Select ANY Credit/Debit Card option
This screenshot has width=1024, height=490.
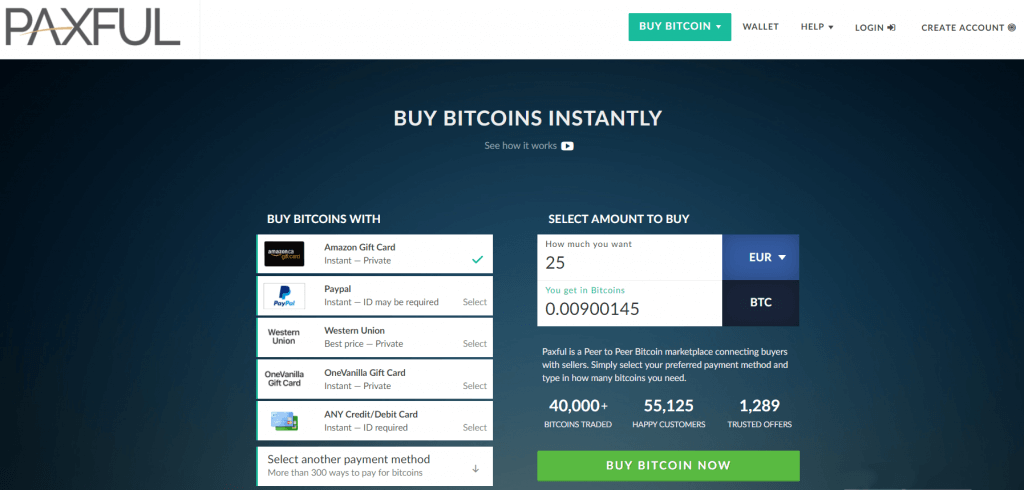coord(375,421)
